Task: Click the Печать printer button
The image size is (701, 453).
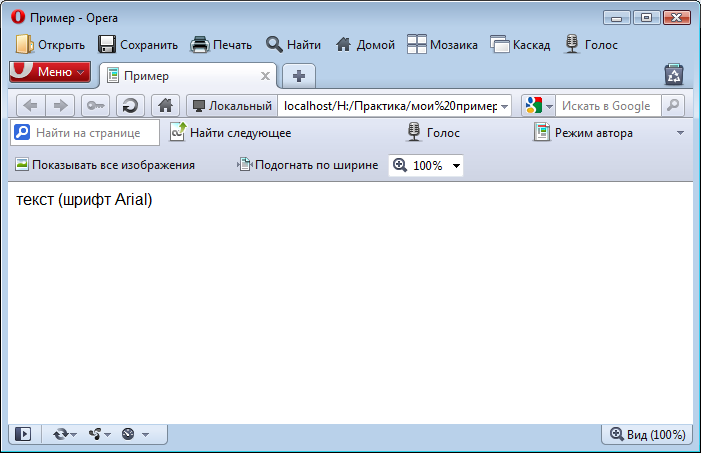Action: pos(221,45)
